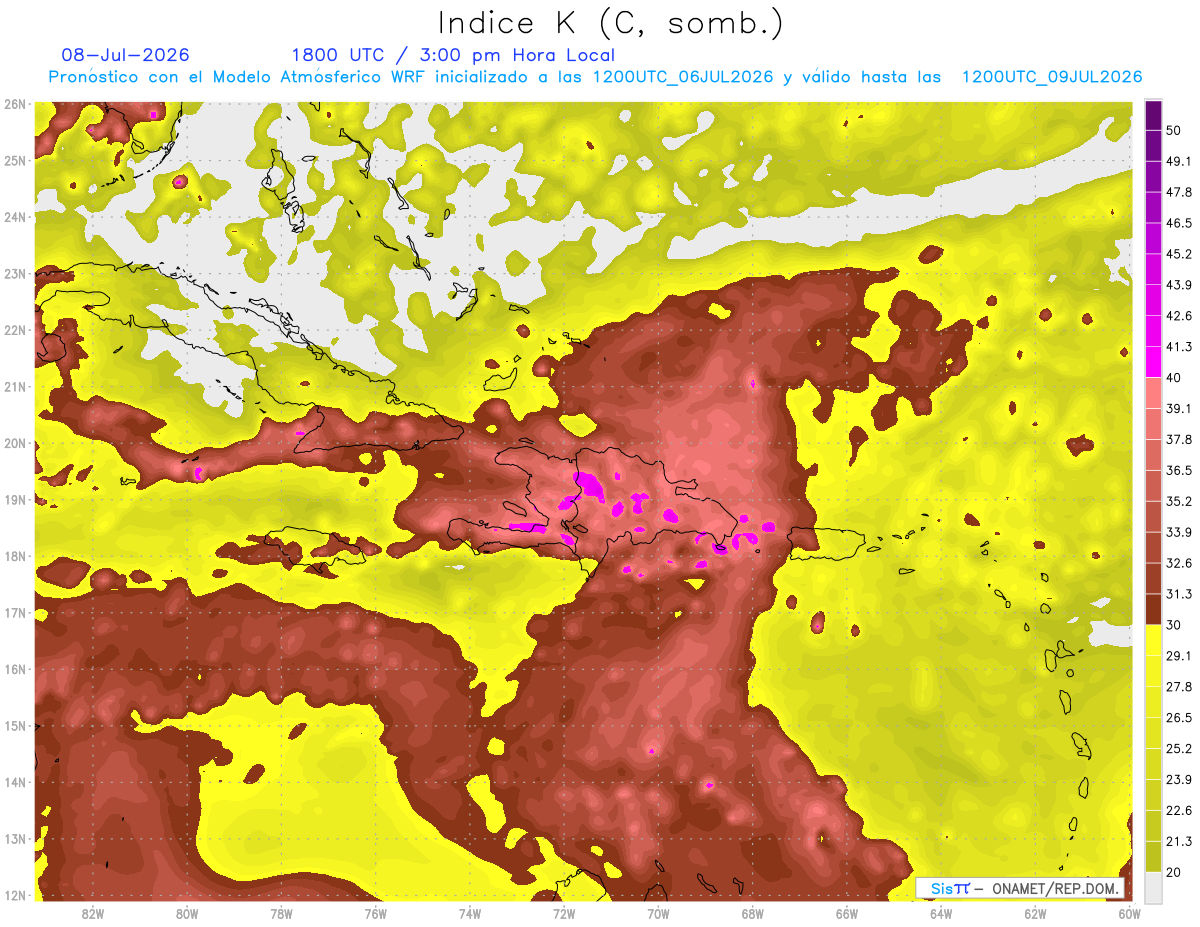The image size is (1200, 927).
Task: Click the 66W longitude label
Action: (x=846, y=913)
